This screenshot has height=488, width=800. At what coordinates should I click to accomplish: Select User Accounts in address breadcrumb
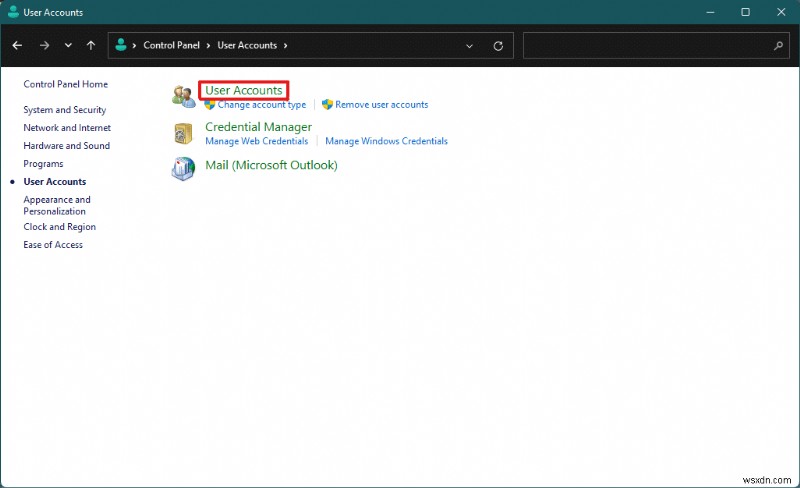247,45
